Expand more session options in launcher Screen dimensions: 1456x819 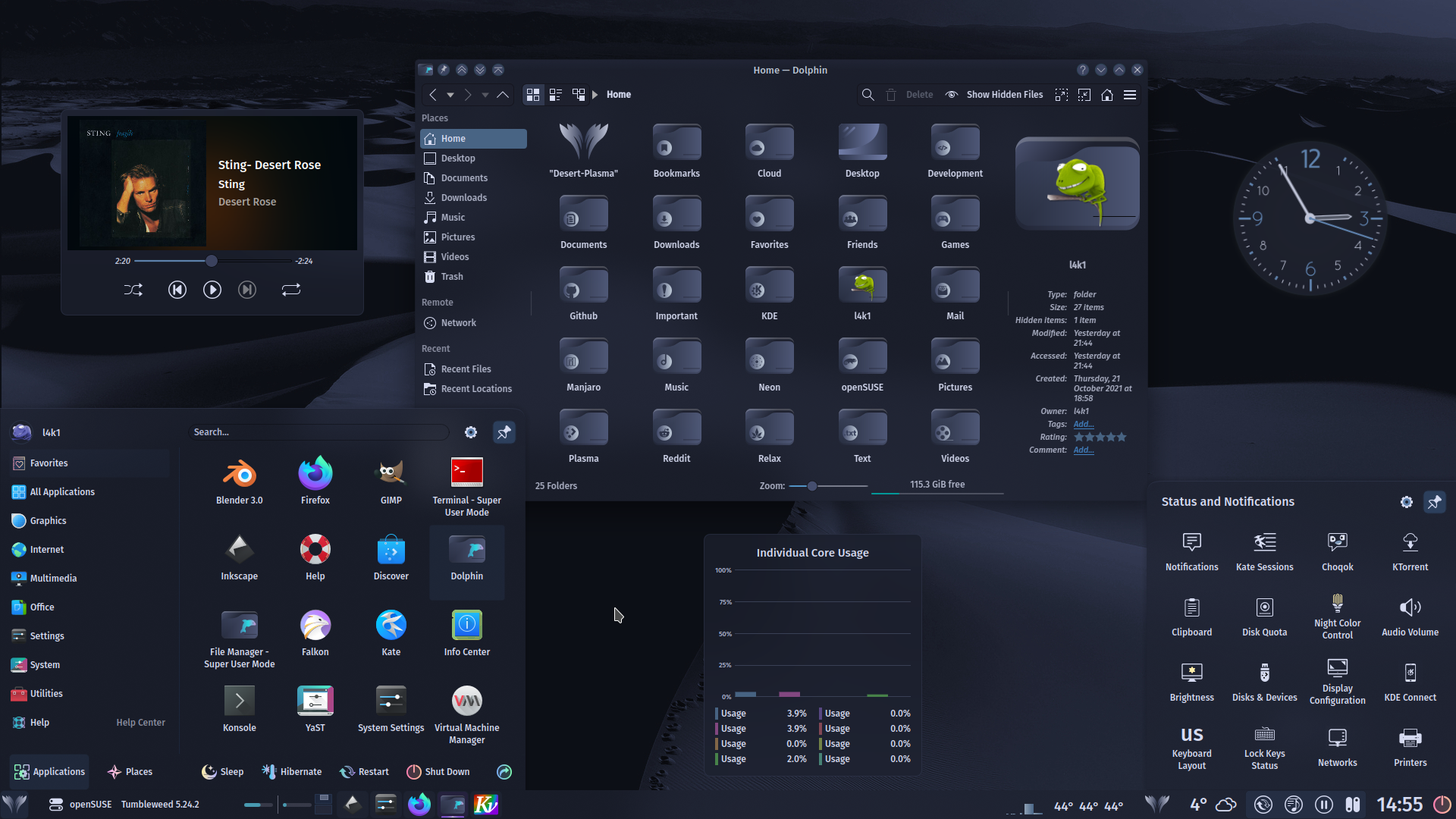coord(504,772)
